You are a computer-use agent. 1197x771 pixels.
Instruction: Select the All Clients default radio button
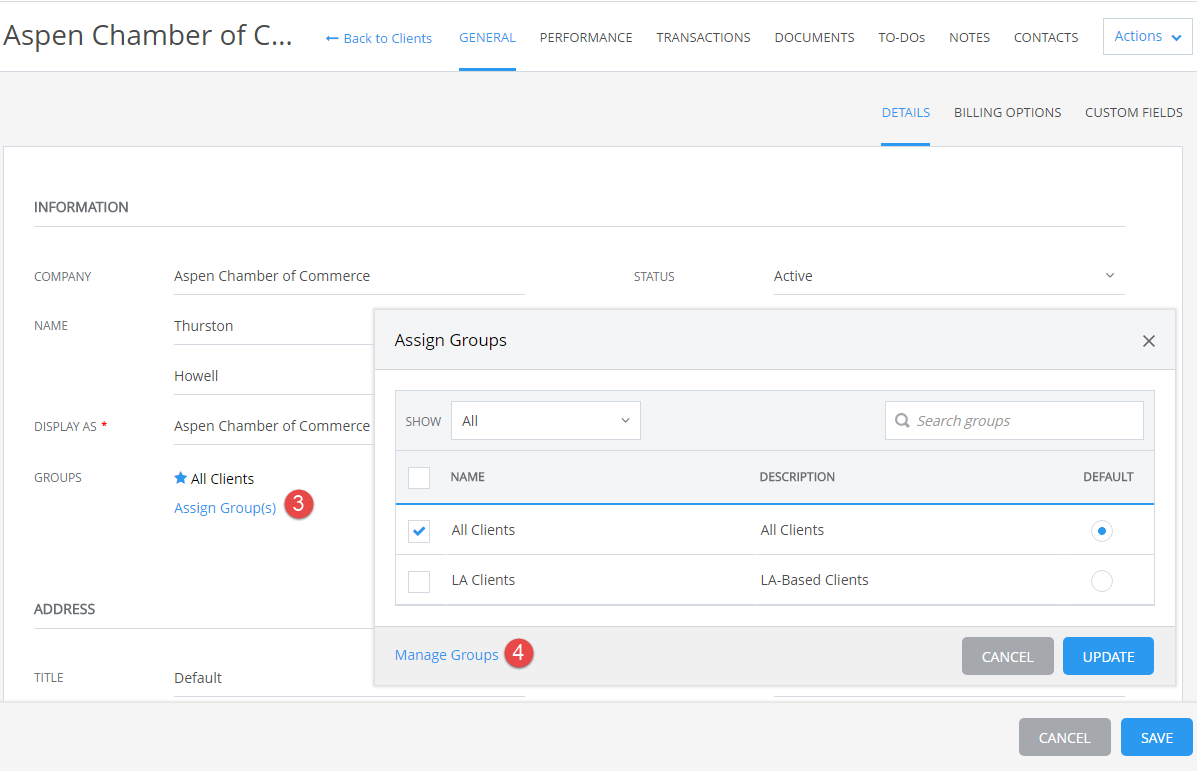(1101, 531)
